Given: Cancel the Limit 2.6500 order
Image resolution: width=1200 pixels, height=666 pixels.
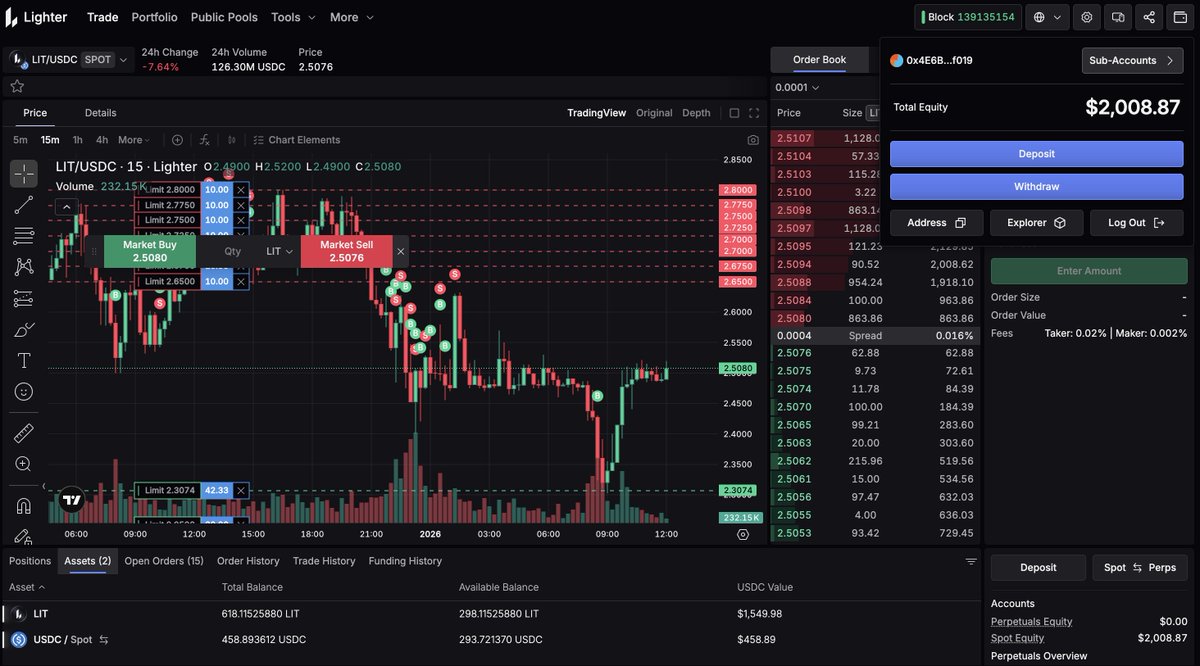Looking at the screenshot, I should pyautogui.click(x=241, y=282).
